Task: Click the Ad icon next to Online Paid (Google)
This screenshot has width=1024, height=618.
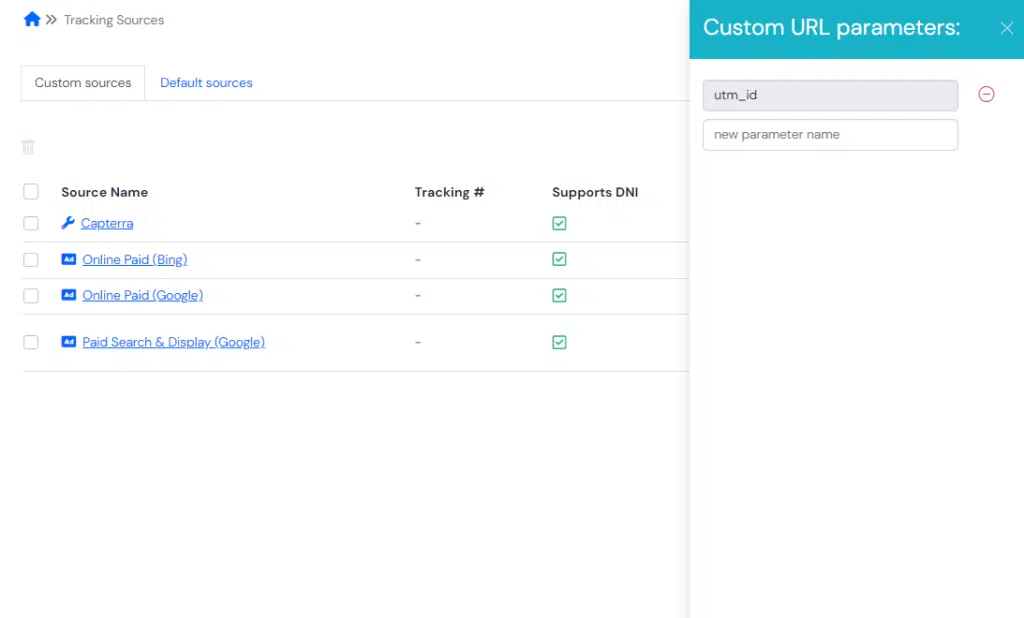Action: (x=69, y=295)
